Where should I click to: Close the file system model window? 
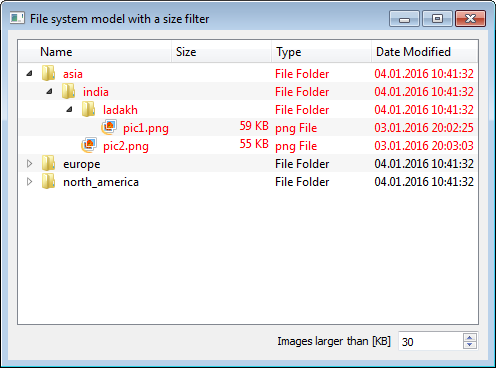(470, 19)
